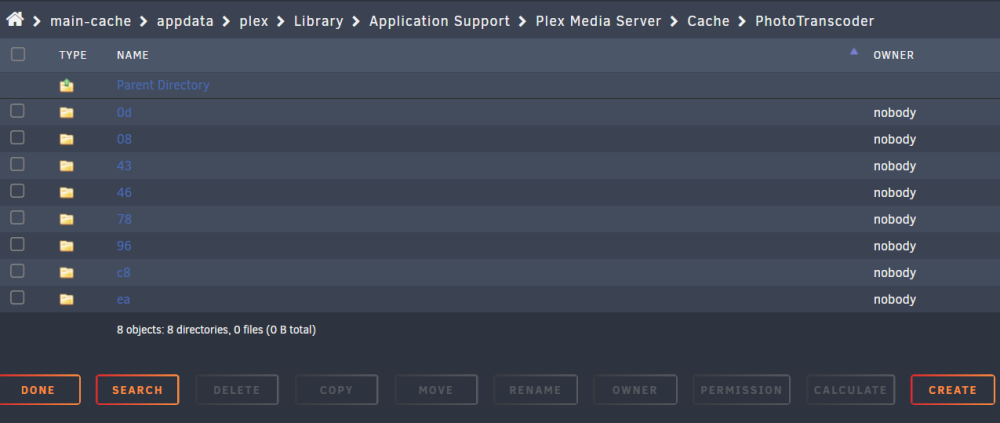Click the folder icon for c8
Image resolution: width=1000 pixels, height=423 pixels.
[x=66, y=273]
